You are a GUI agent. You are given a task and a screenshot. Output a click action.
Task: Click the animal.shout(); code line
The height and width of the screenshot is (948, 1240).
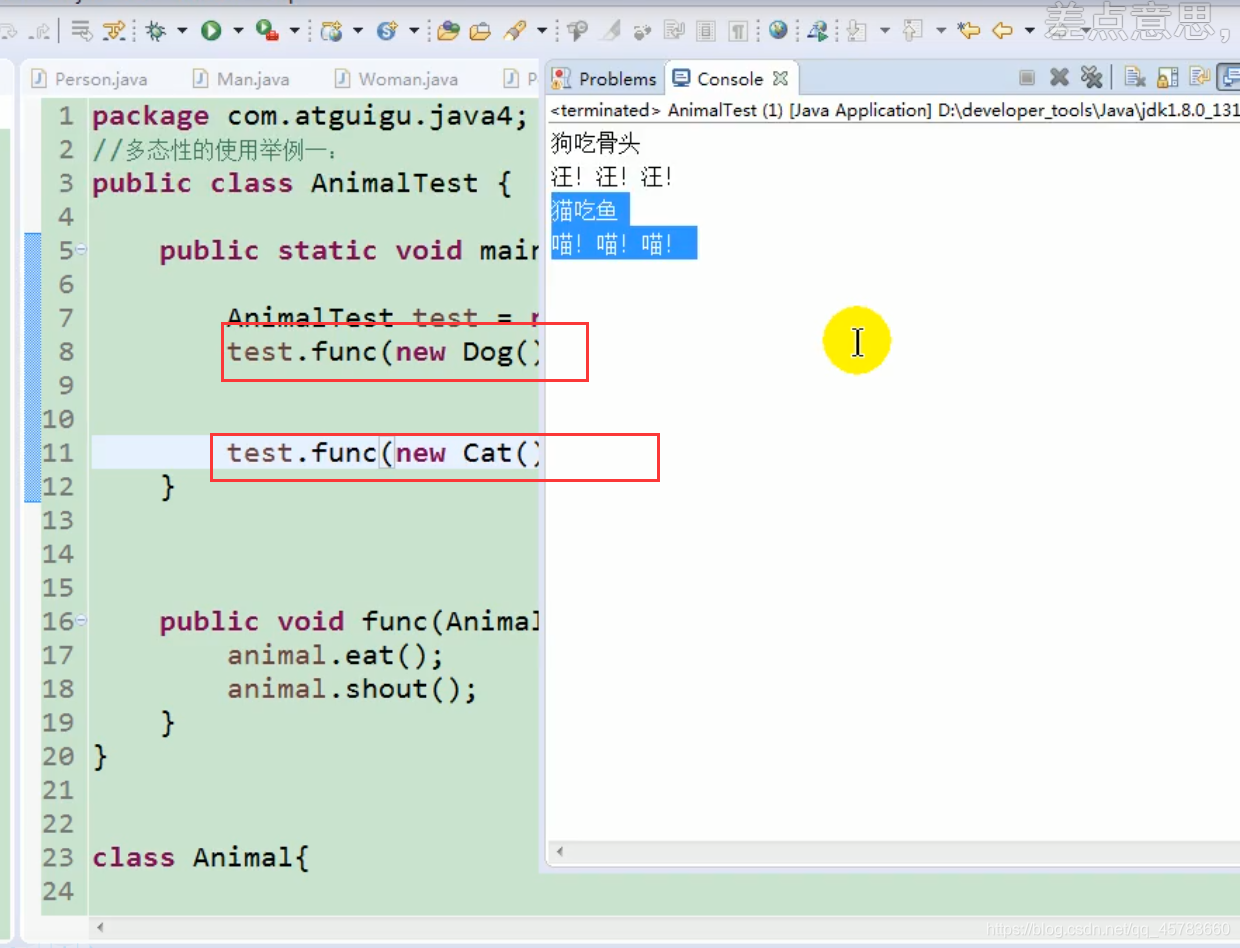[x=352, y=688]
